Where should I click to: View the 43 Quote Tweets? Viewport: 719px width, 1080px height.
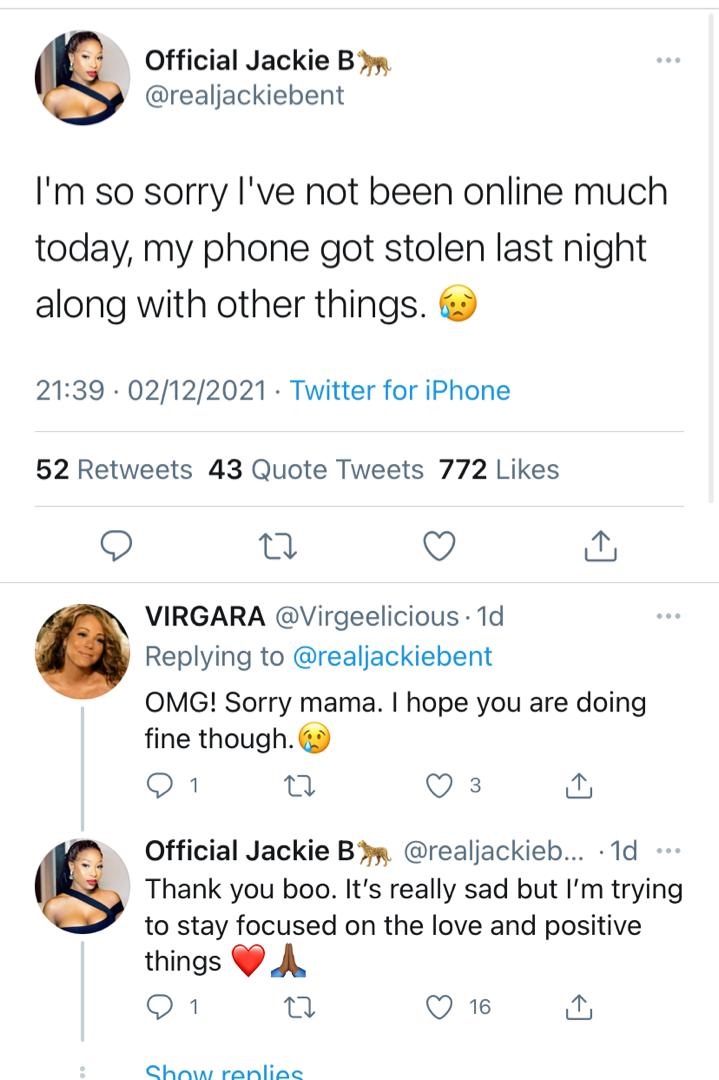316,469
